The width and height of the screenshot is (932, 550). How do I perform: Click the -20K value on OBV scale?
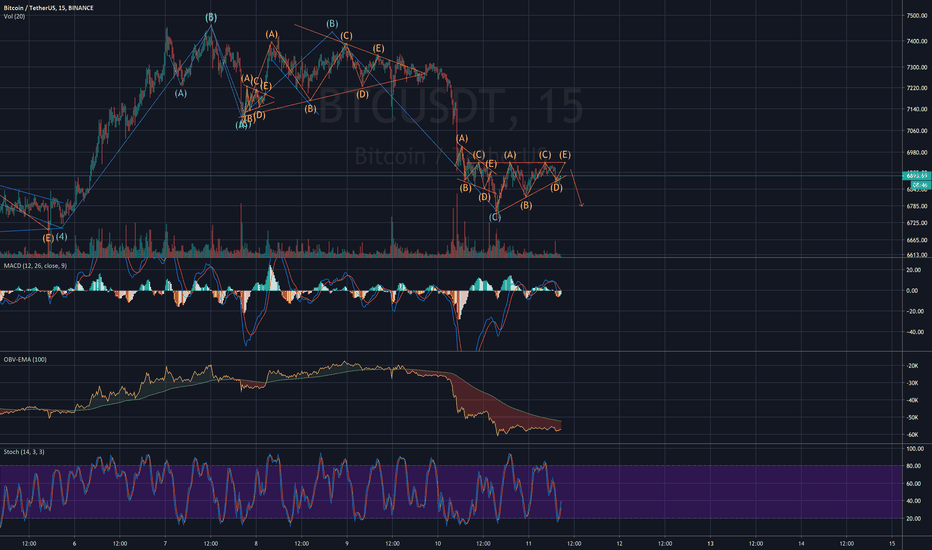912,366
